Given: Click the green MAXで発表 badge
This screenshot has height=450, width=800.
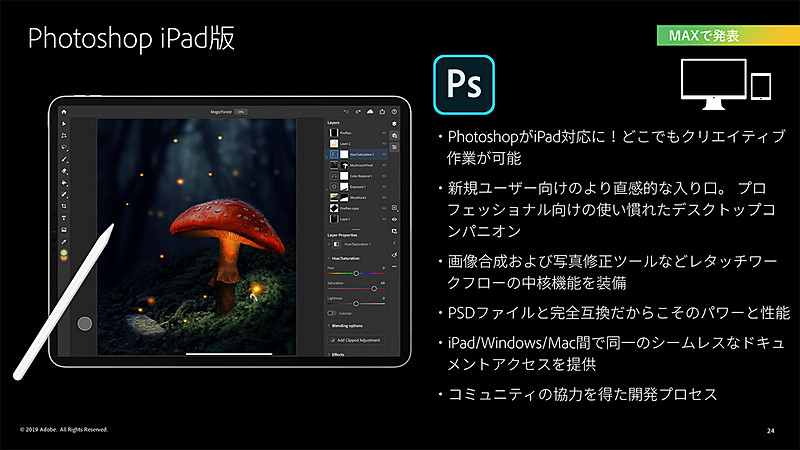Looking at the screenshot, I should 728,35.
